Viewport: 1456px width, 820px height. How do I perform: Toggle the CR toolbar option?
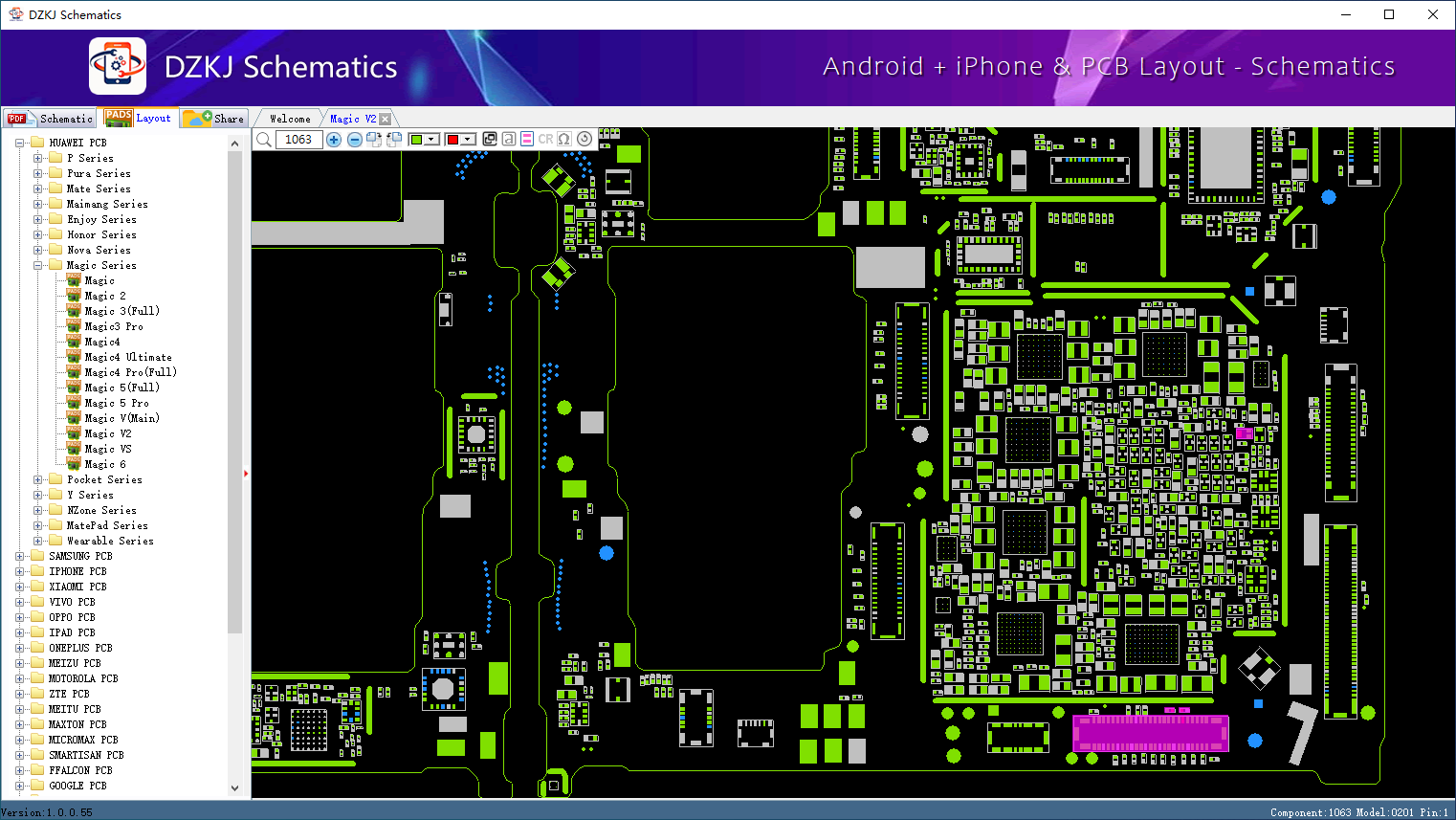[545, 139]
